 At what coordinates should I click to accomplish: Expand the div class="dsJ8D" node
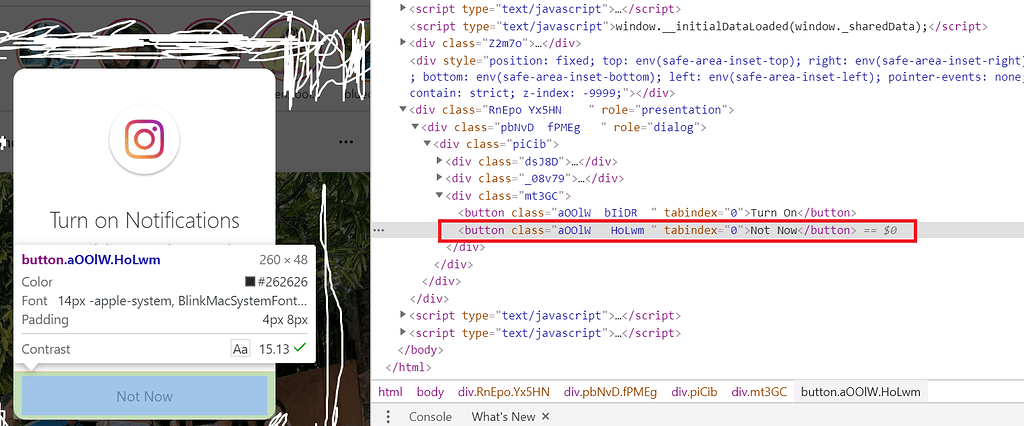[x=439, y=161]
